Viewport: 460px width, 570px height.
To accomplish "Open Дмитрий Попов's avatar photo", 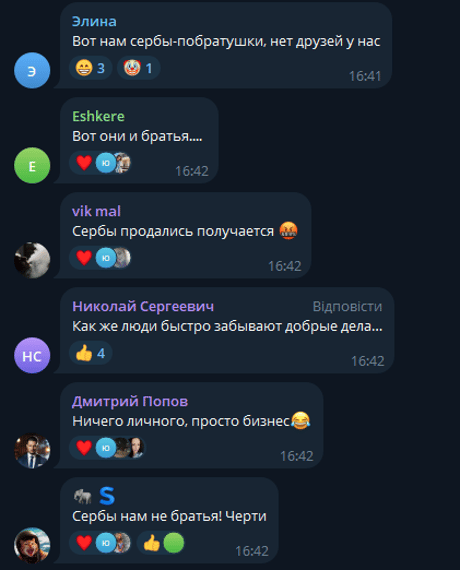I will coord(32,450).
